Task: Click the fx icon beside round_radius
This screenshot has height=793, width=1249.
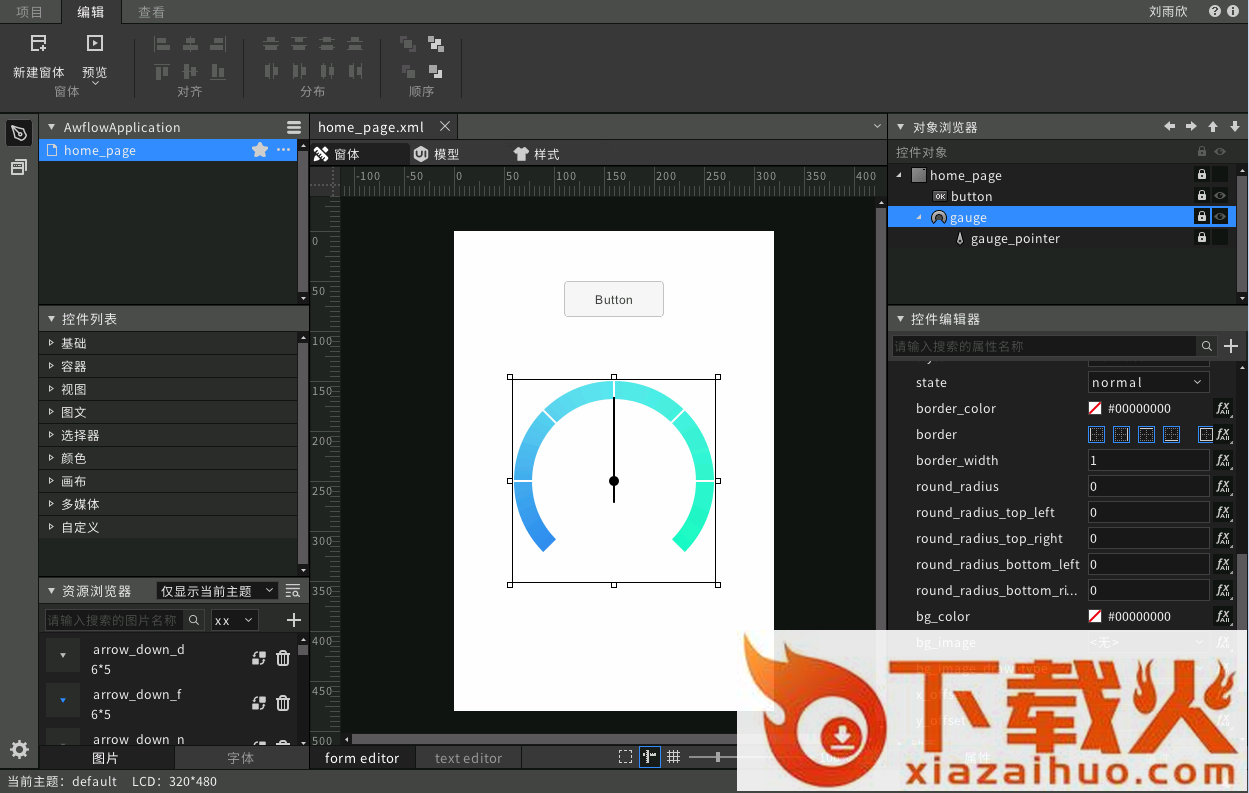Action: point(1223,486)
